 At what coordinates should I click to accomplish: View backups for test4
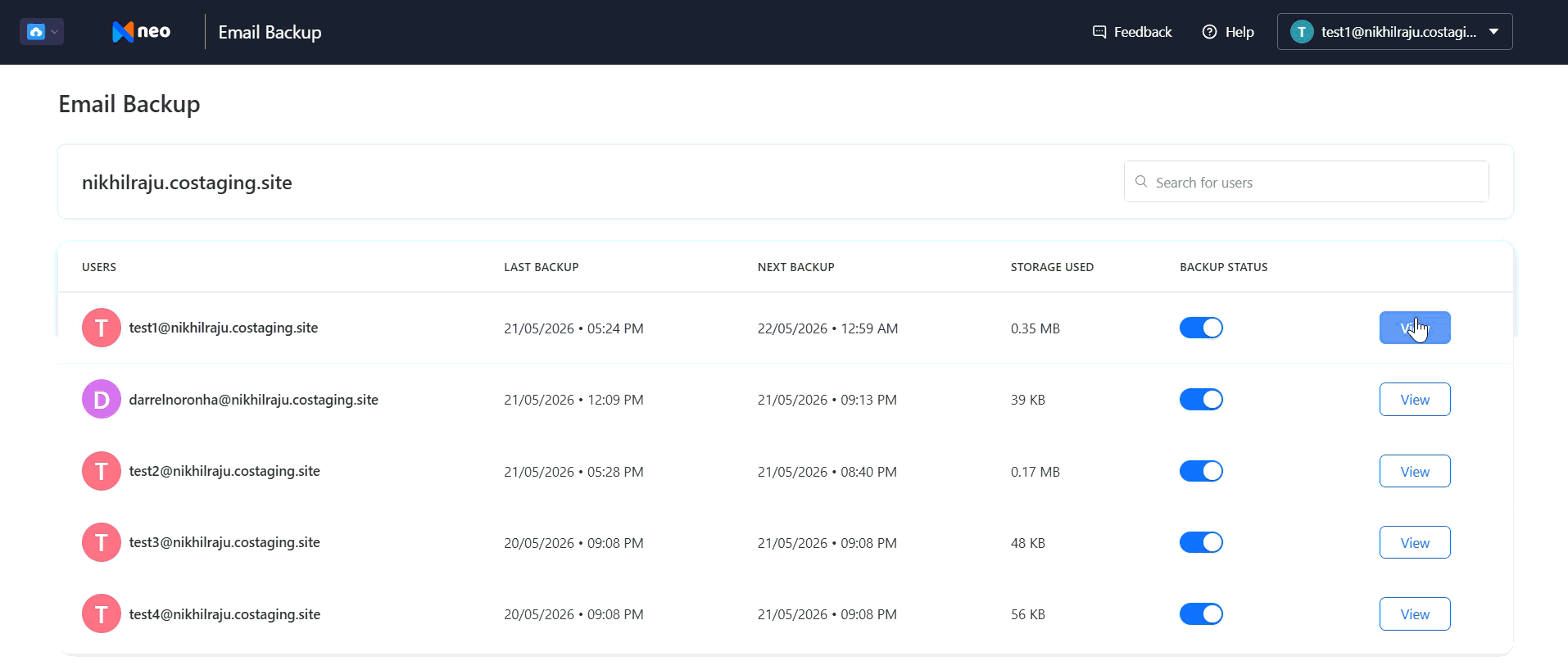click(1415, 613)
